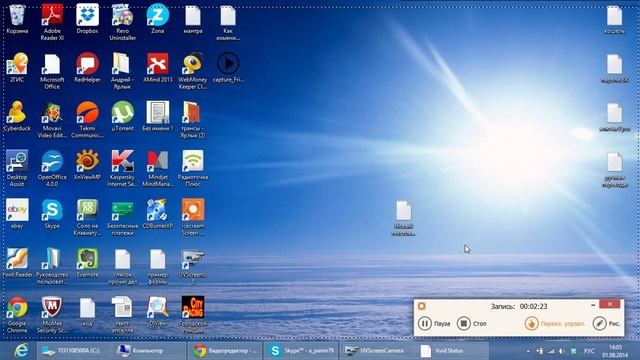The width and height of the screenshot is (640, 360).
Task: Select the DjView desktop icon
Action: (158, 312)
